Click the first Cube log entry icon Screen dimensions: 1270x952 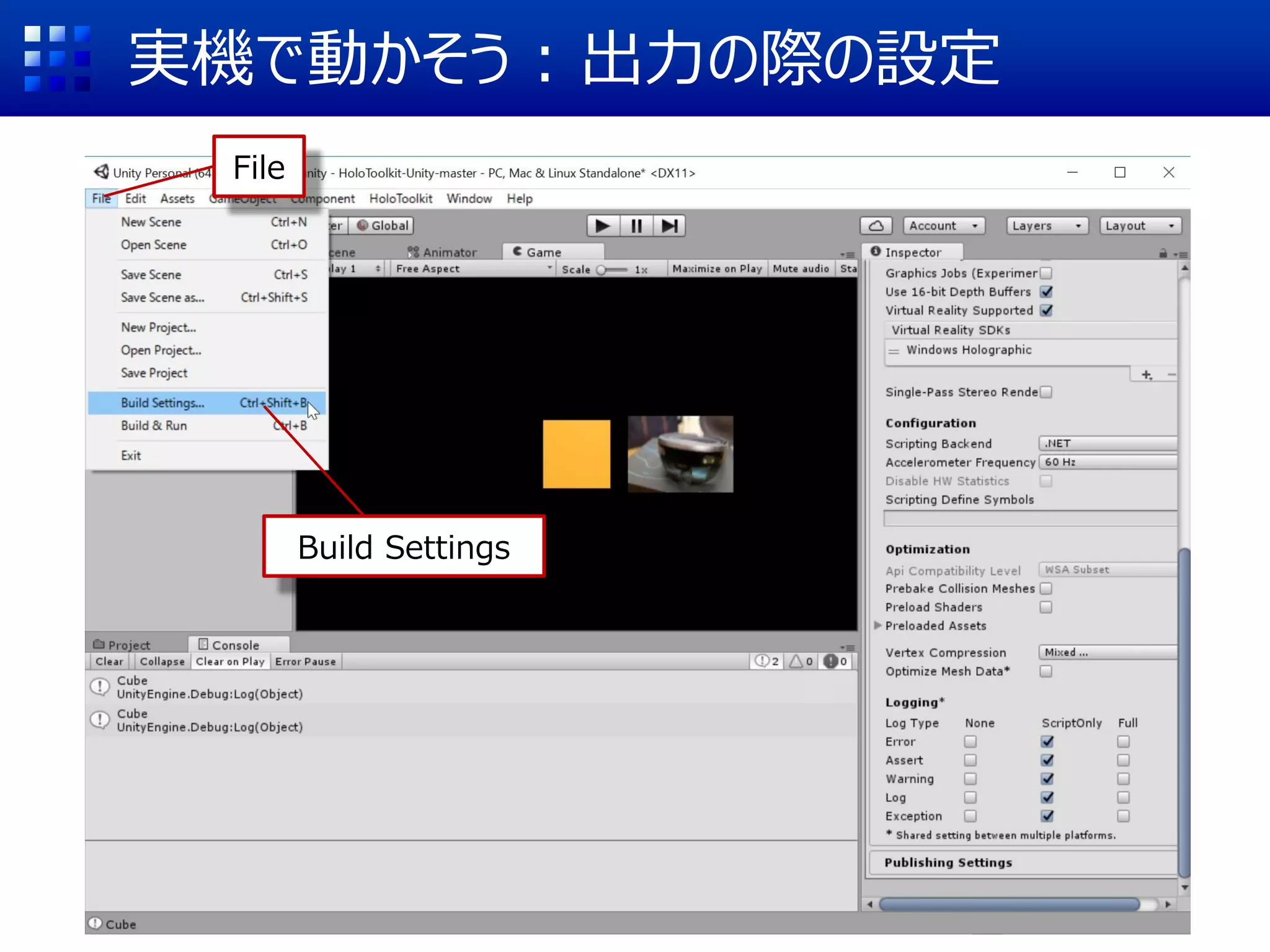(100, 687)
